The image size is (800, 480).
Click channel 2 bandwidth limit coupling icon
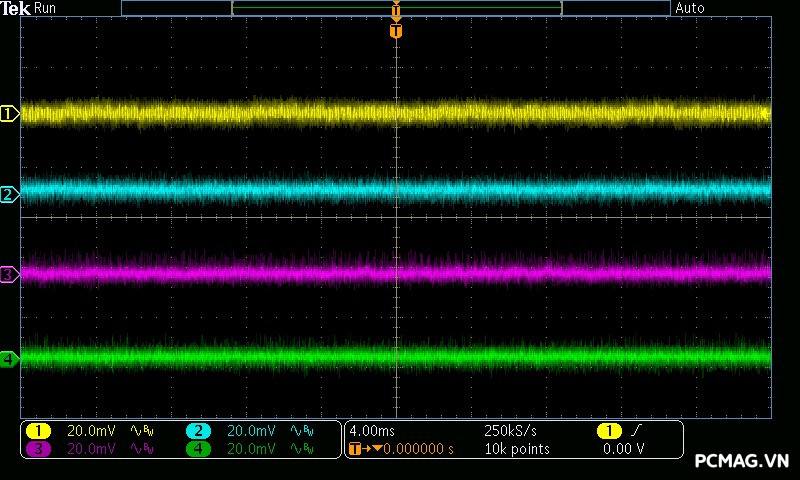point(301,431)
